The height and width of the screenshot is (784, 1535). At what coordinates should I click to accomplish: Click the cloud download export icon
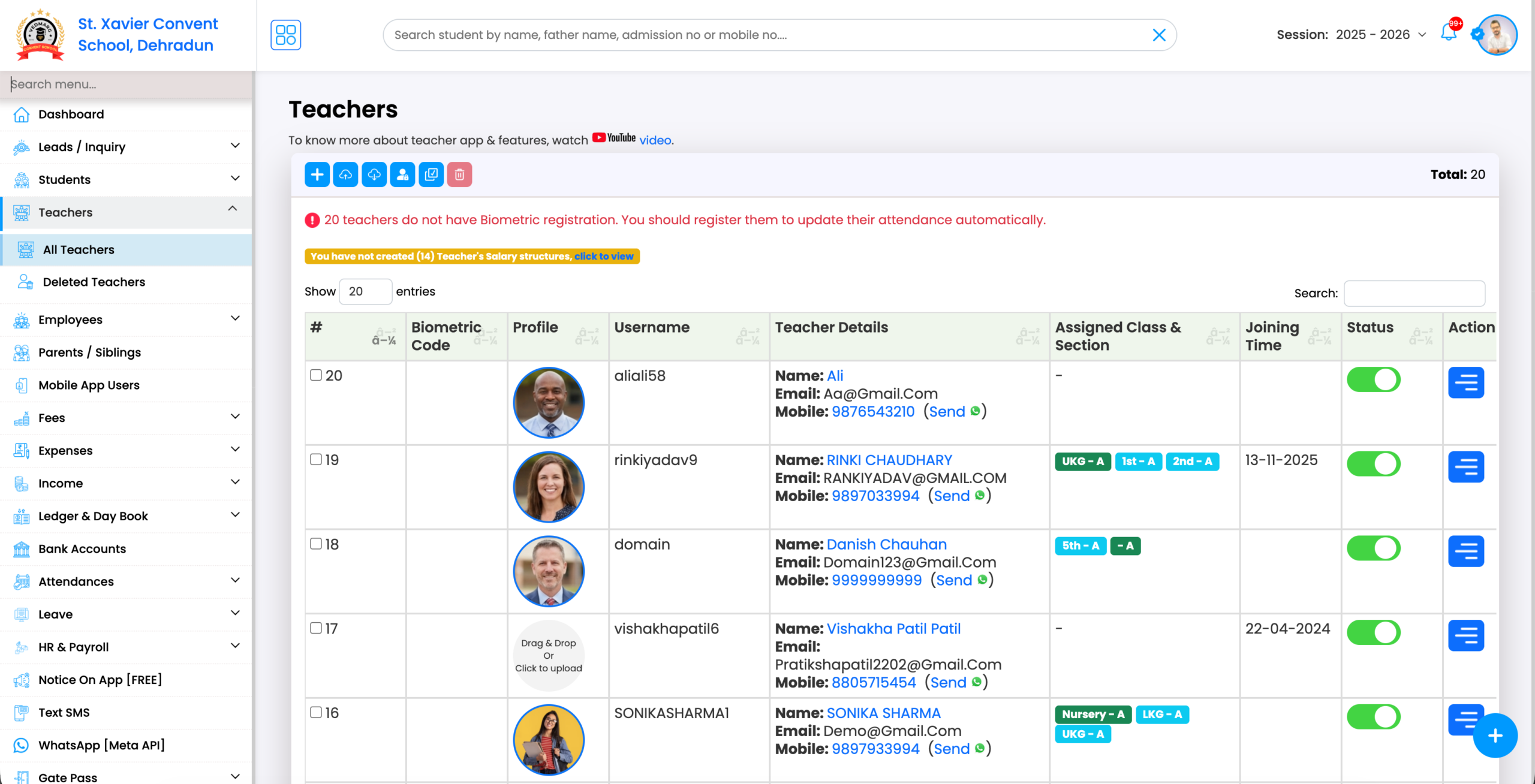click(x=374, y=174)
